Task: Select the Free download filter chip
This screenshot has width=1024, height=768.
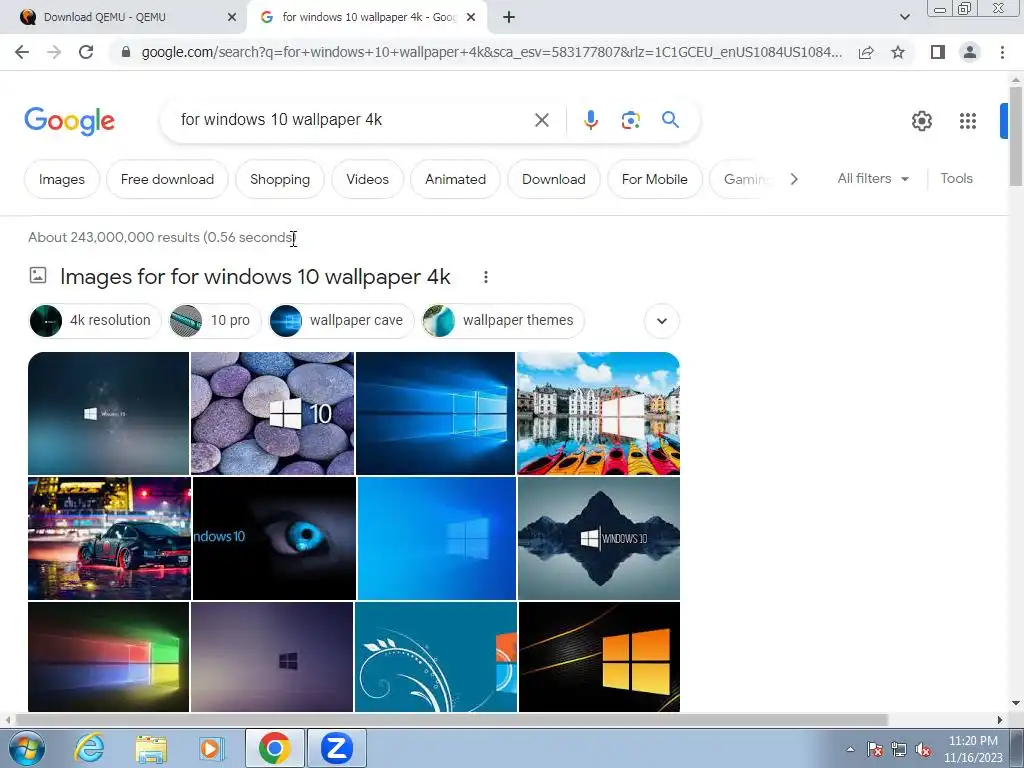Action: (167, 179)
